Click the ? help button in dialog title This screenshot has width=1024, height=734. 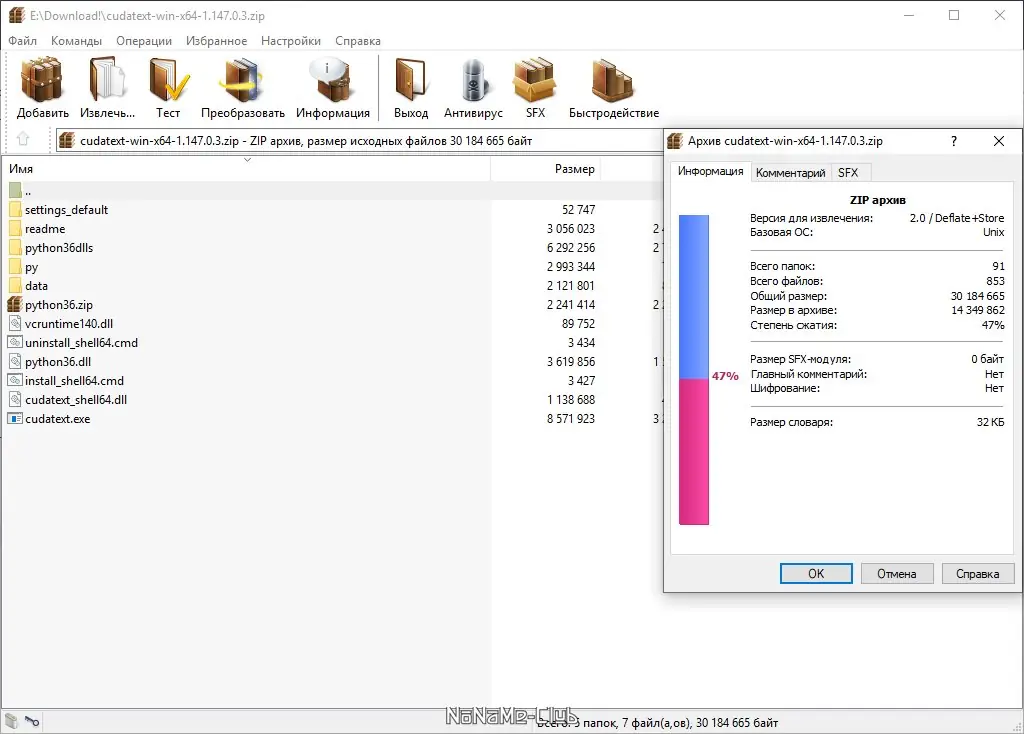[x=953, y=141]
